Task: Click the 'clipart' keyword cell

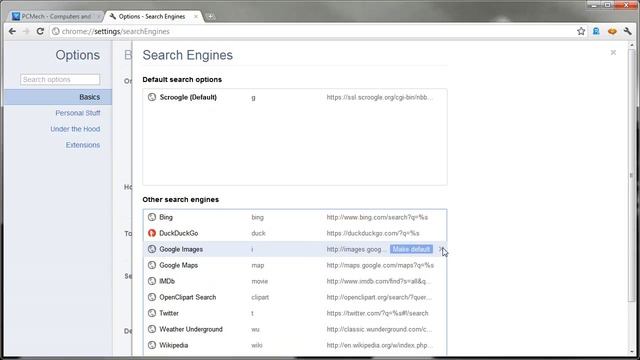Action: pyautogui.click(x=260, y=297)
